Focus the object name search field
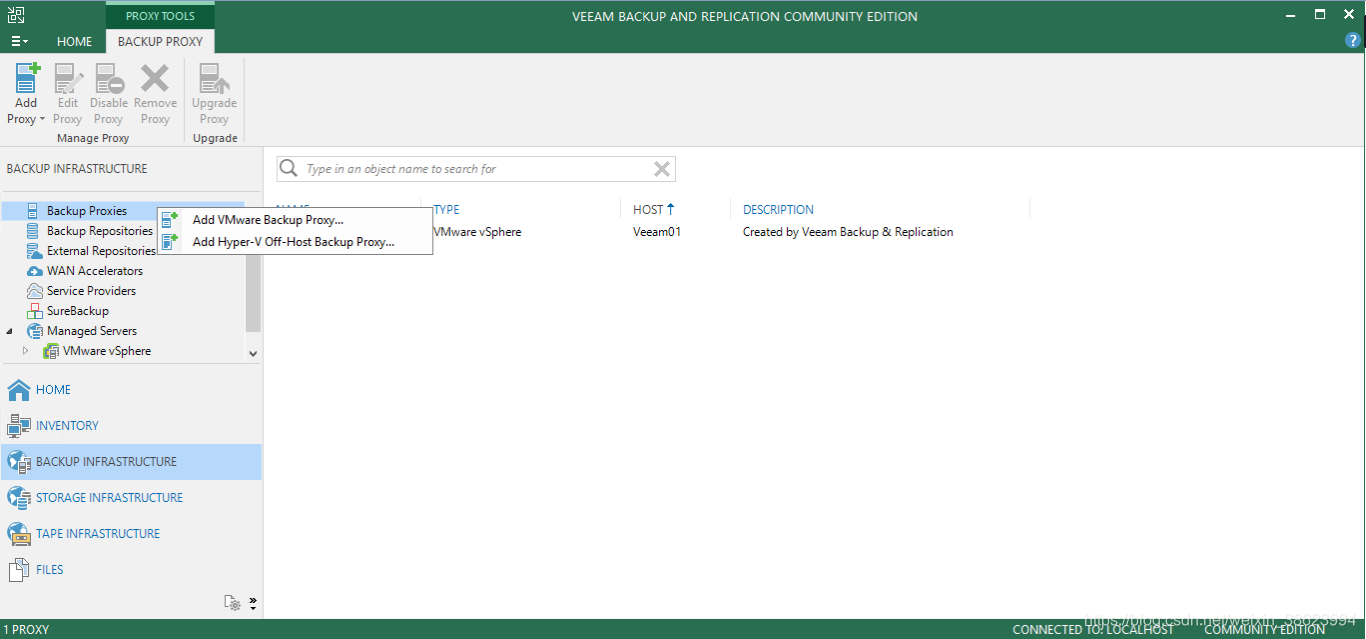This screenshot has width=1366, height=639. coord(476,169)
